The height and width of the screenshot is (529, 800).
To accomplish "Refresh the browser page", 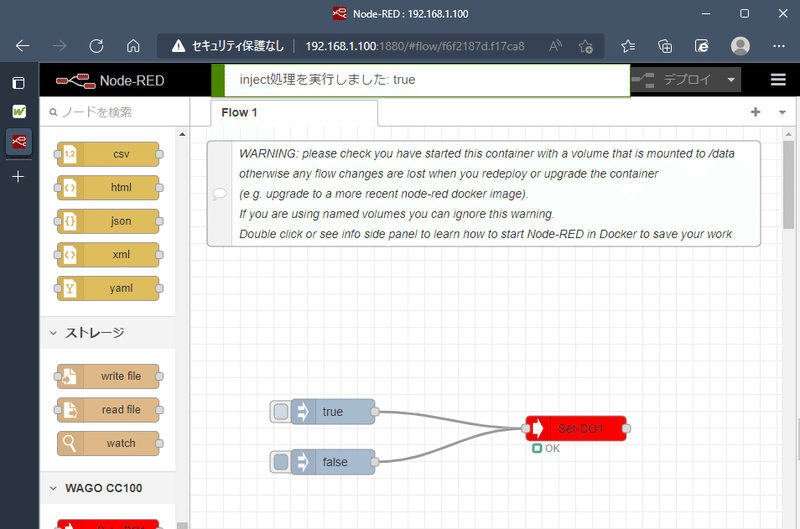I will pyautogui.click(x=96, y=46).
